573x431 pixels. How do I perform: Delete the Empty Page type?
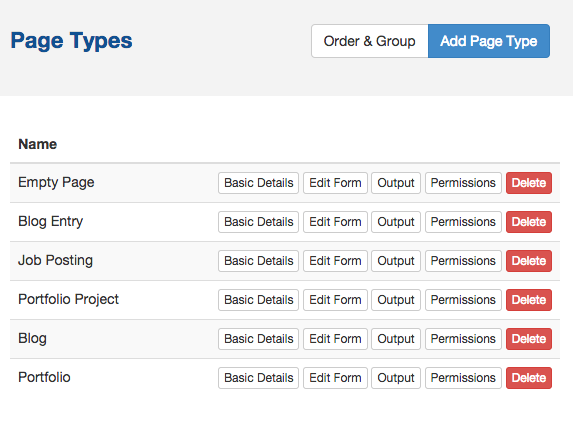(x=529, y=183)
